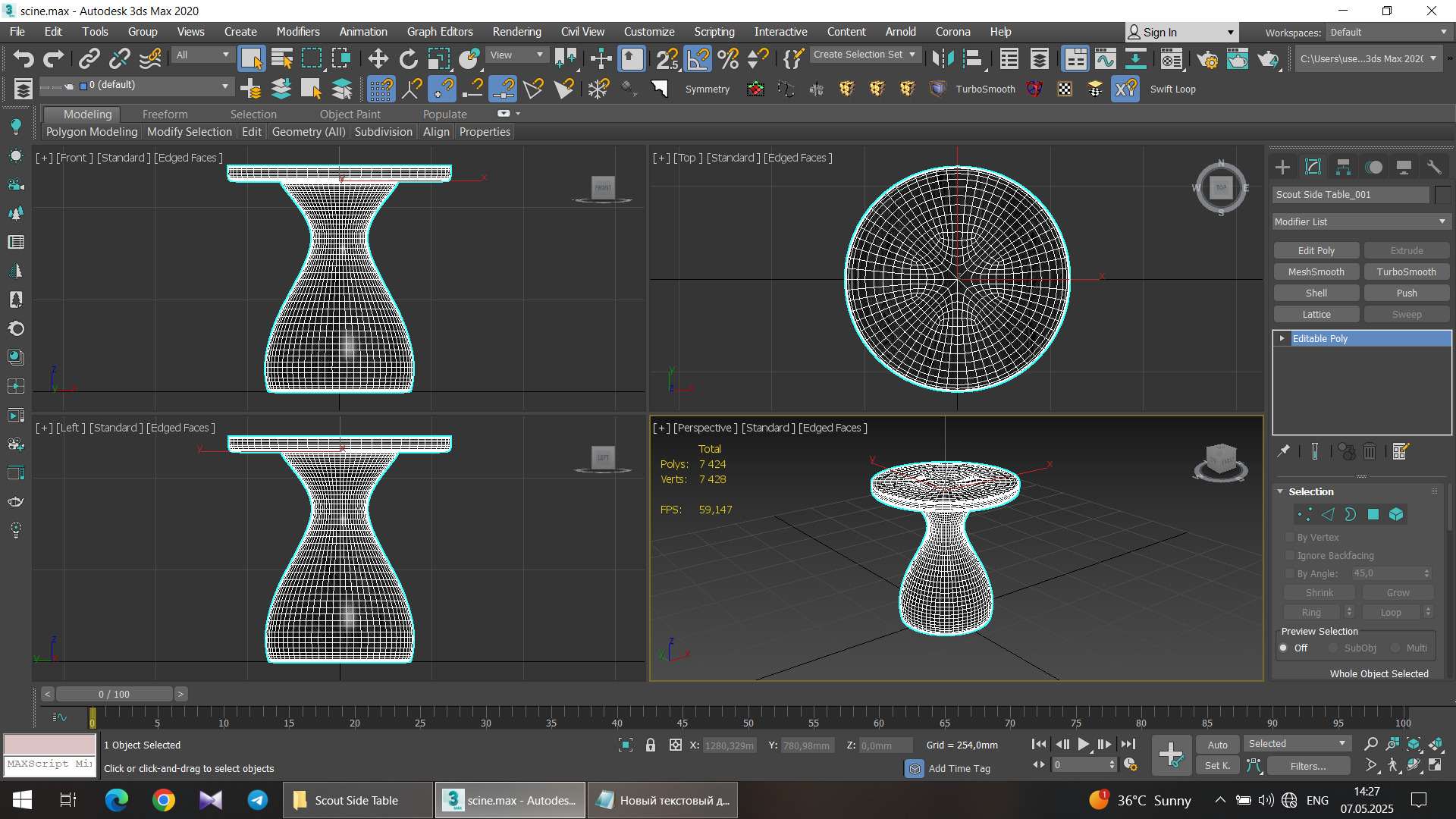
Task: Toggle Set Key mode button
Action: (1217, 766)
